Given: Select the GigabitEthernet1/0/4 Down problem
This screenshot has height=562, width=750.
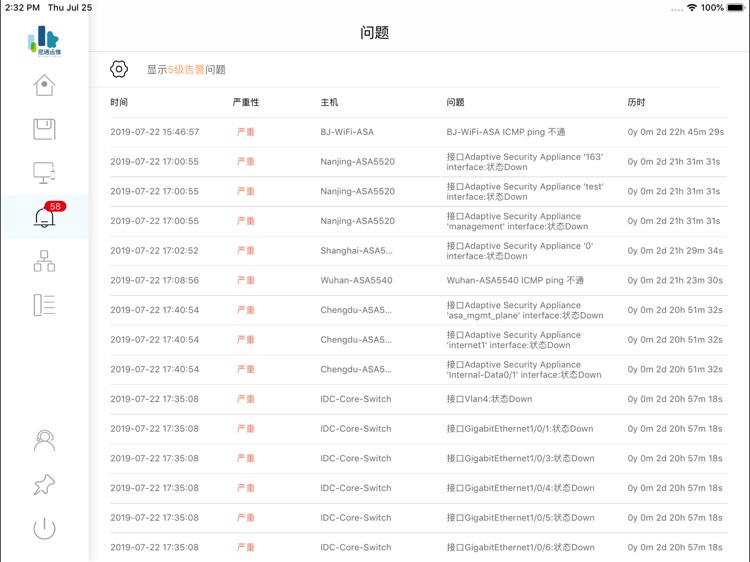Looking at the screenshot, I should [520, 488].
